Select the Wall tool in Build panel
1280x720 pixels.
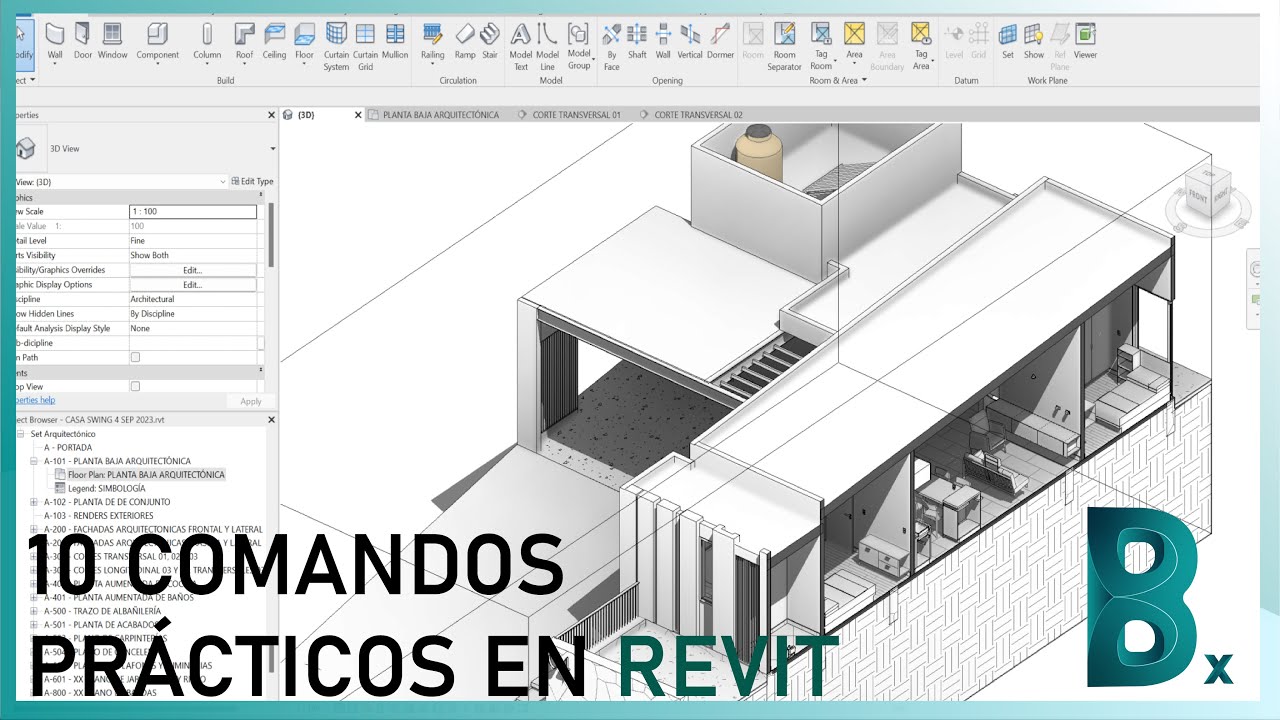(x=55, y=41)
